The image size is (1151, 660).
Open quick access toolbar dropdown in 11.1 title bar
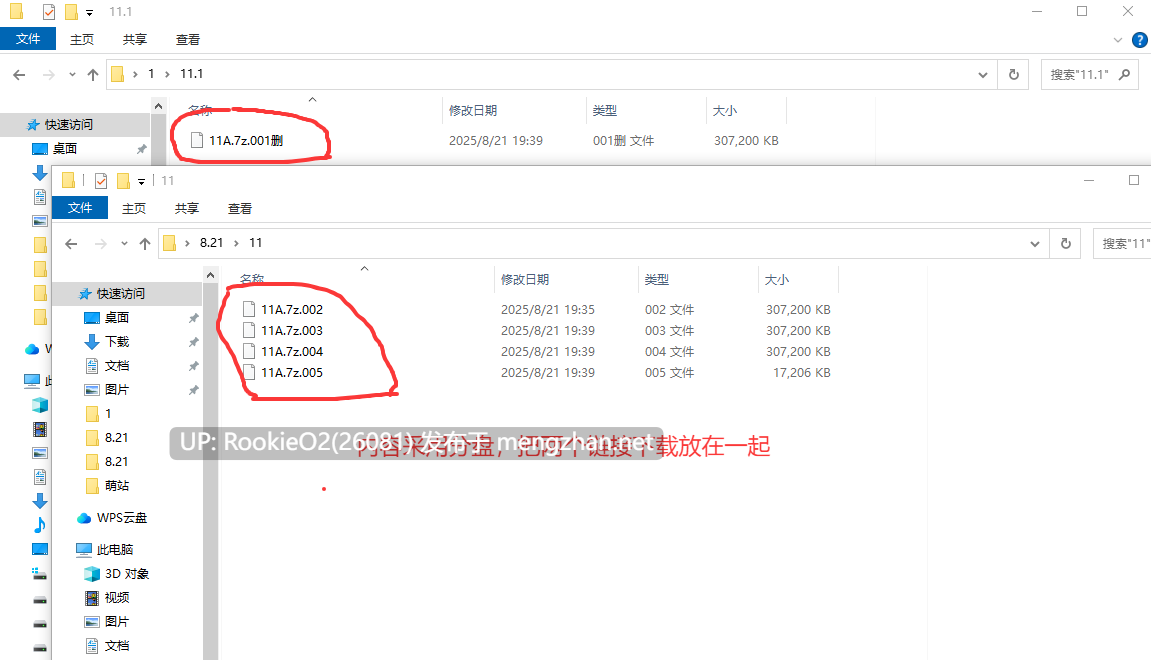coord(90,12)
